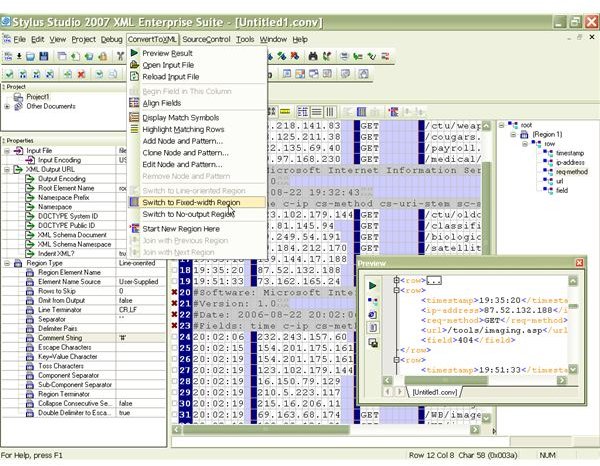Collapse the second row element in Preview
The height and width of the screenshot is (466, 600).
396,290
